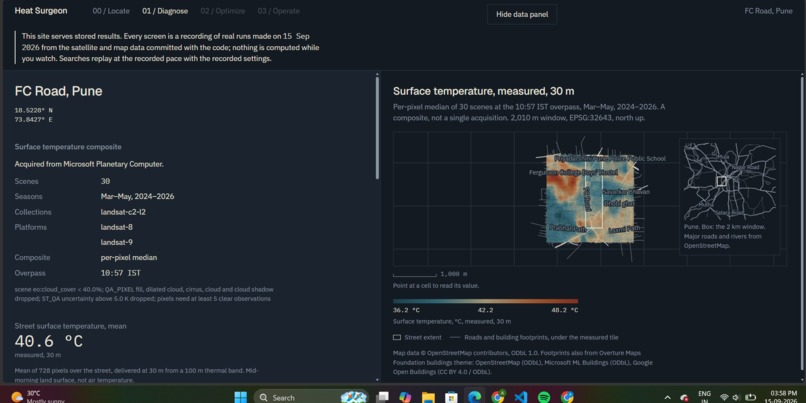Click the Heat Surgeon app title
Screen dimensions: 806x403
click(41, 11)
